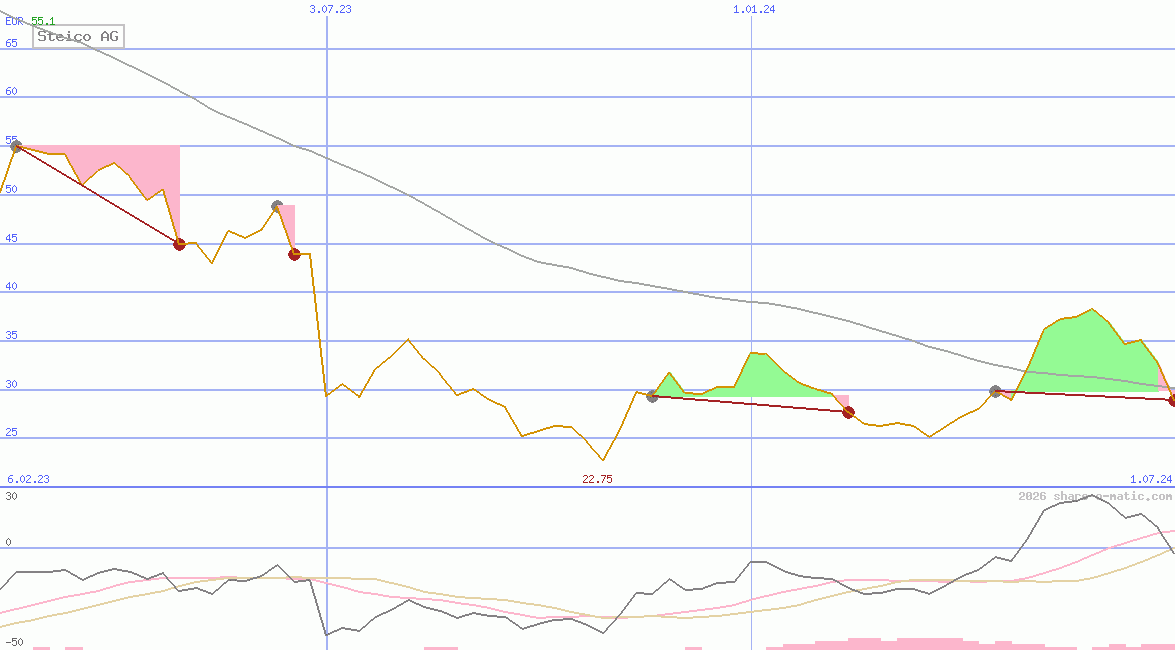Click the grey marker starting the first downtrend line
Image resolution: width=1175 pixels, height=650 pixels.
click(x=16, y=147)
